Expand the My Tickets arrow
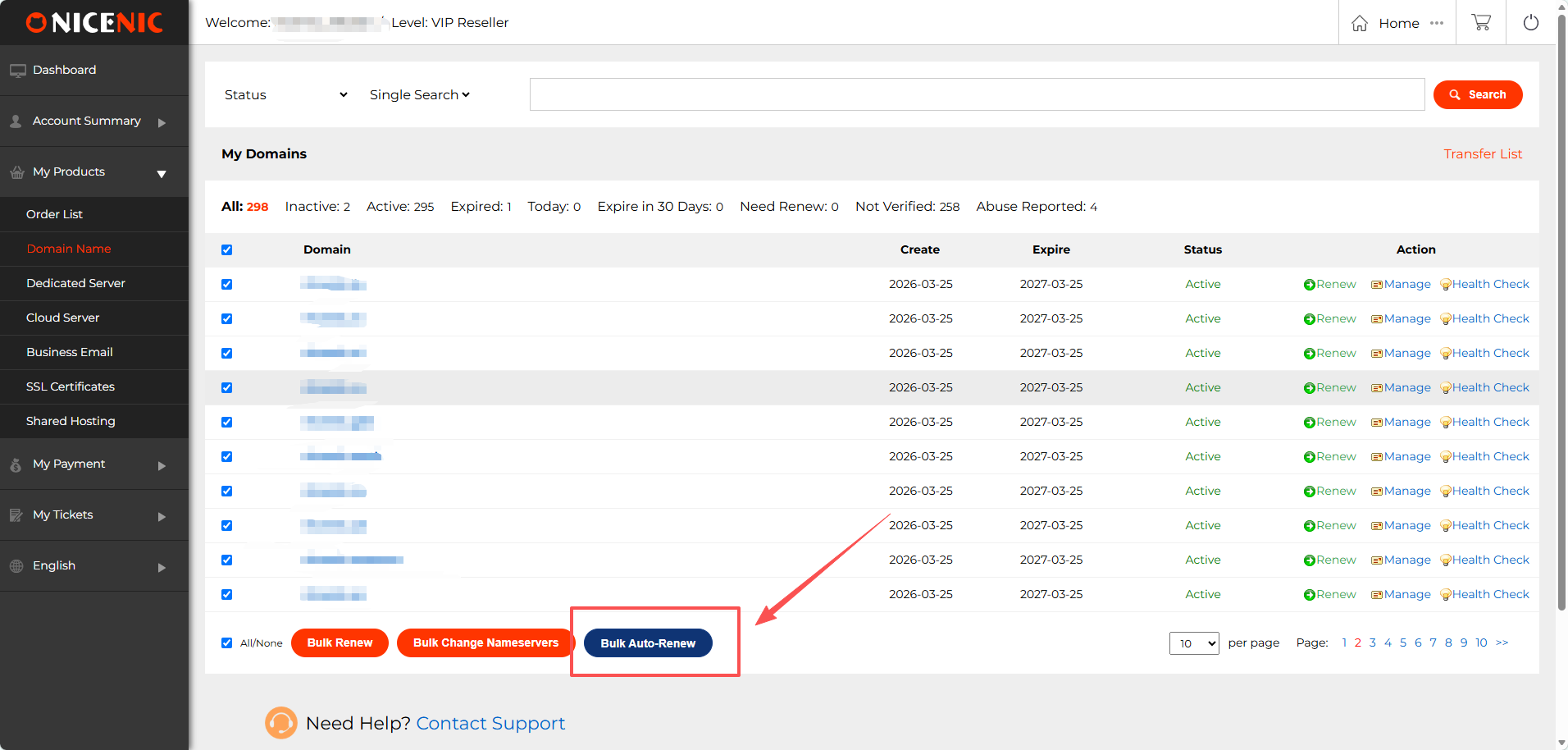1568x750 pixels. 162,517
